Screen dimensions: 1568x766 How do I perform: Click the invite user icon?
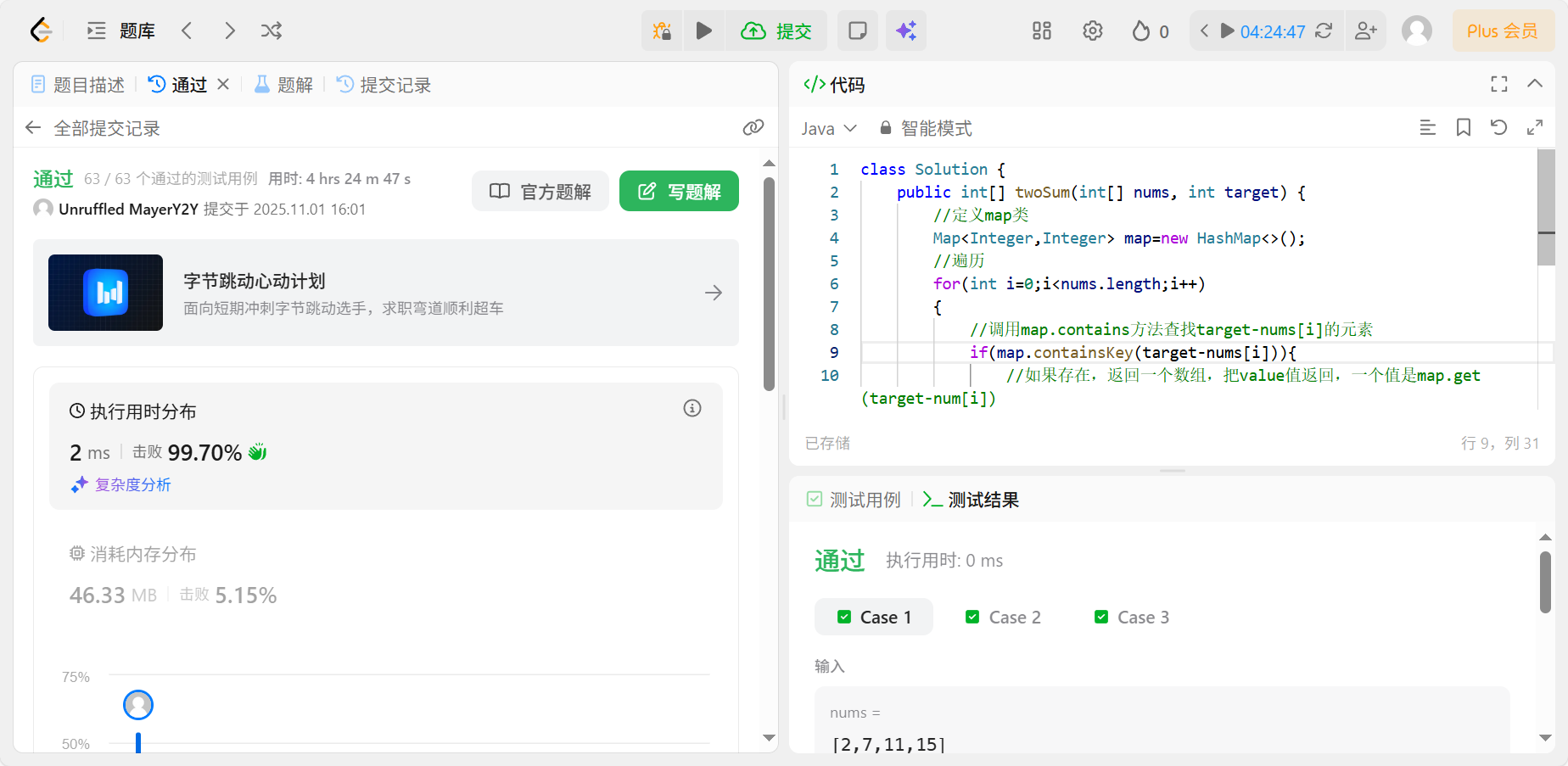(x=1366, y=31)
